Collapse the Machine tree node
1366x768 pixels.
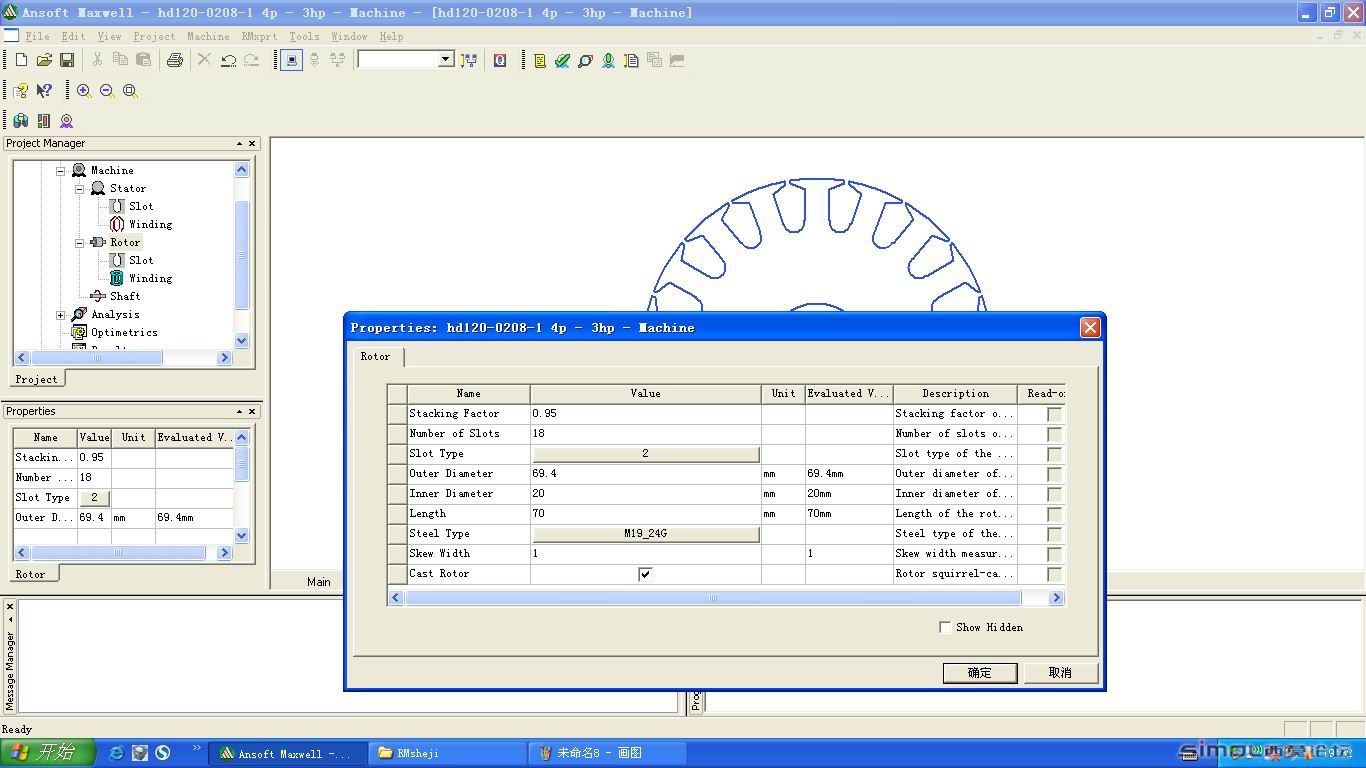click(60, 170)
